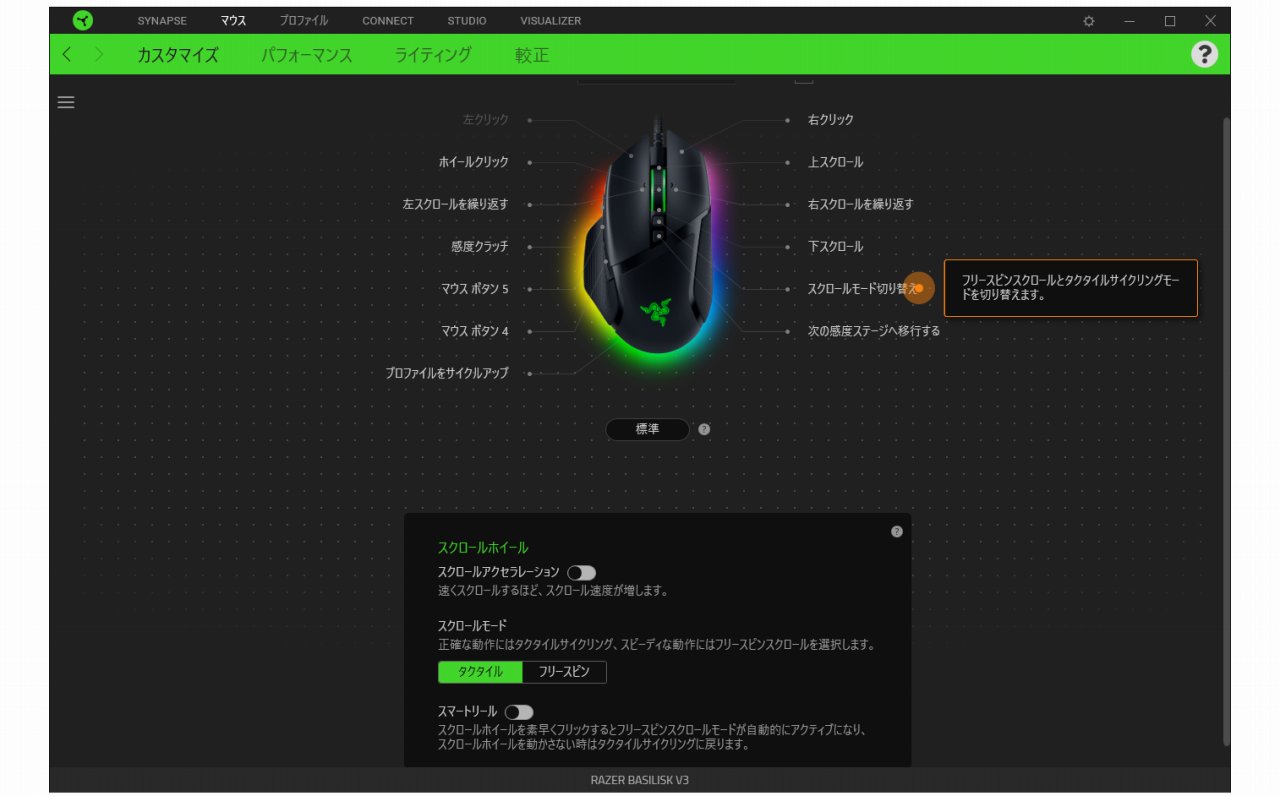Click the vertical scrollbar on the right
The height and width of the screenshot is (796, 1280).
(1227, 430)
